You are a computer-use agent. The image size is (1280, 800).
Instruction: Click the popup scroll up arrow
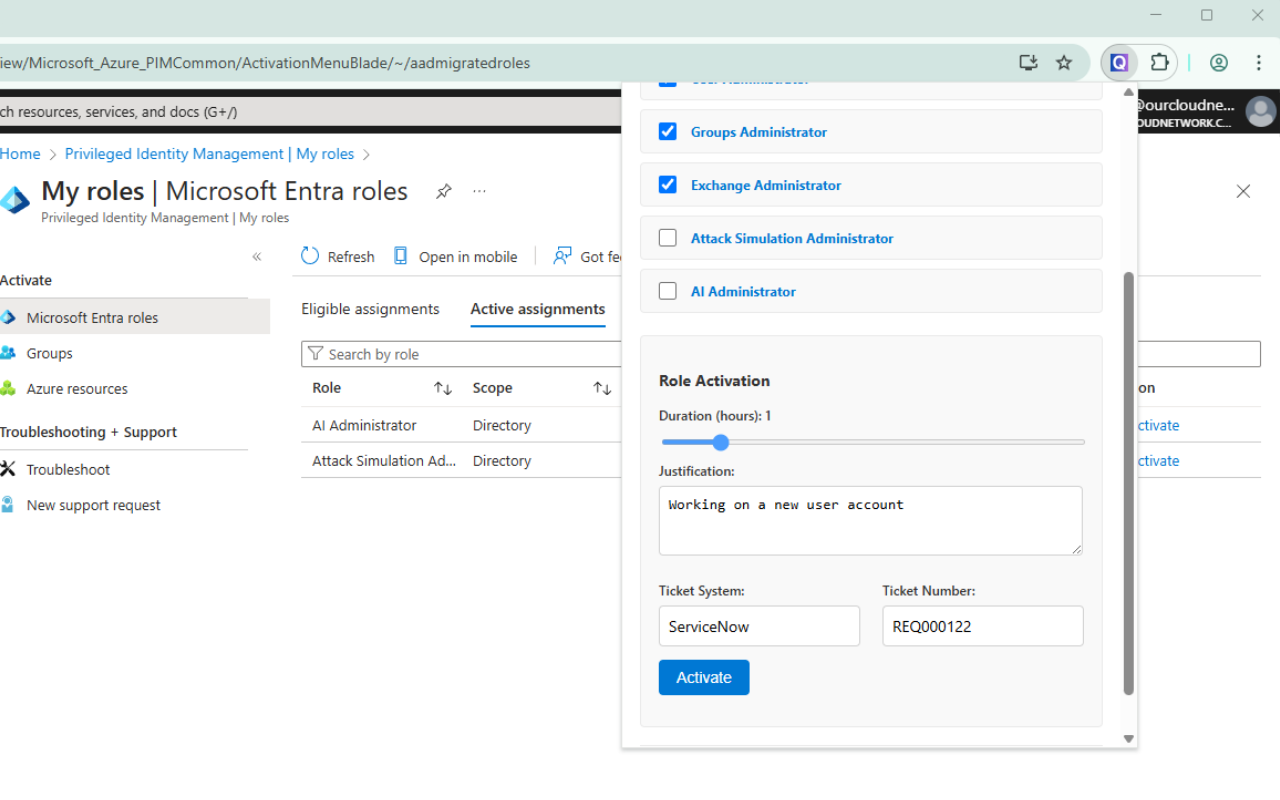click(1129, 92)
